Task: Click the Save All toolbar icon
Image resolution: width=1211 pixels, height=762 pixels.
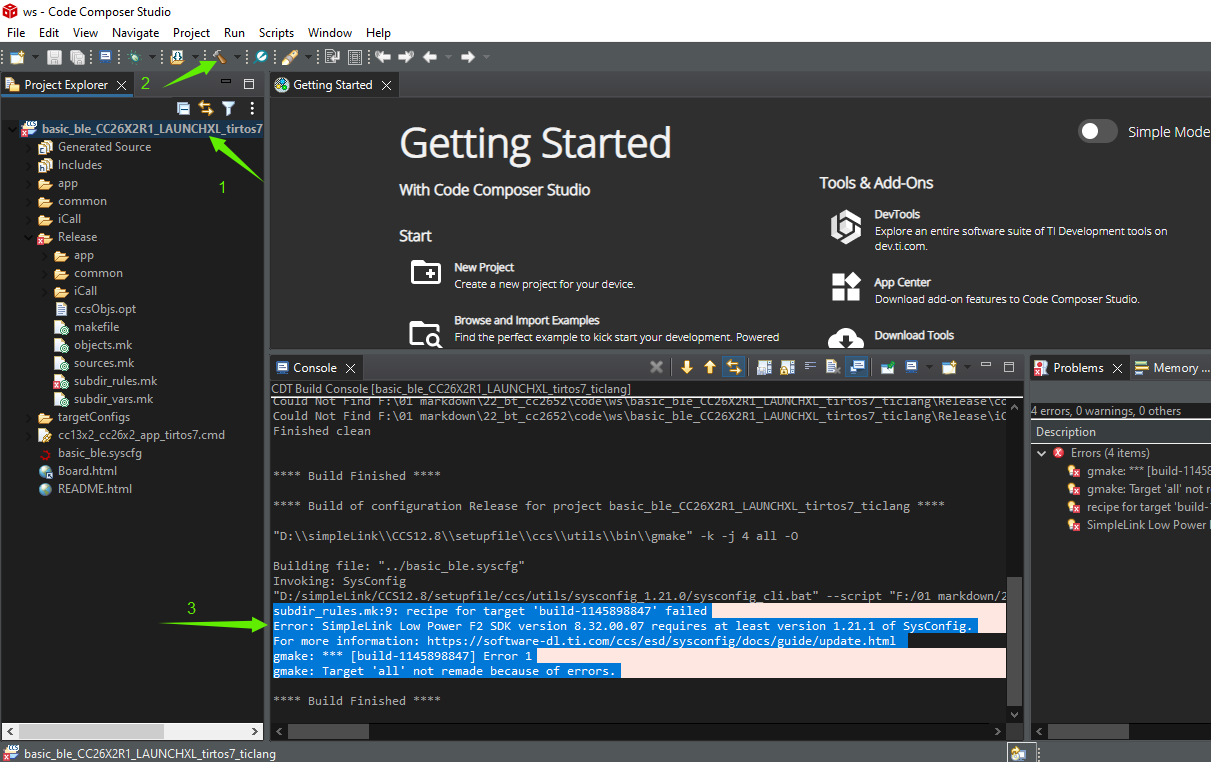Action: [77, 57]
